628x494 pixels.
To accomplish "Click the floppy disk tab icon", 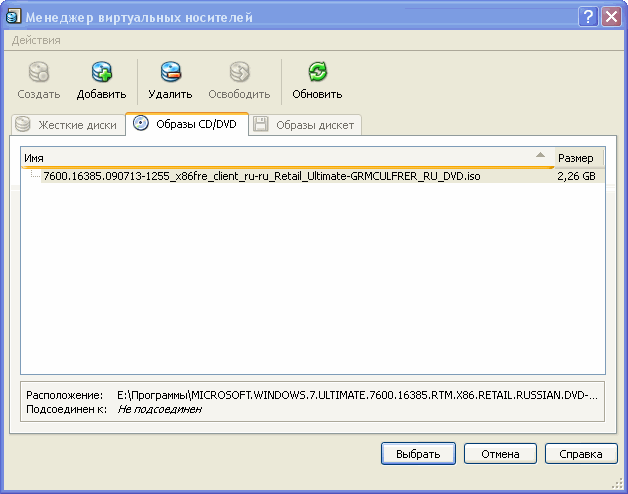I will point(261,125).
